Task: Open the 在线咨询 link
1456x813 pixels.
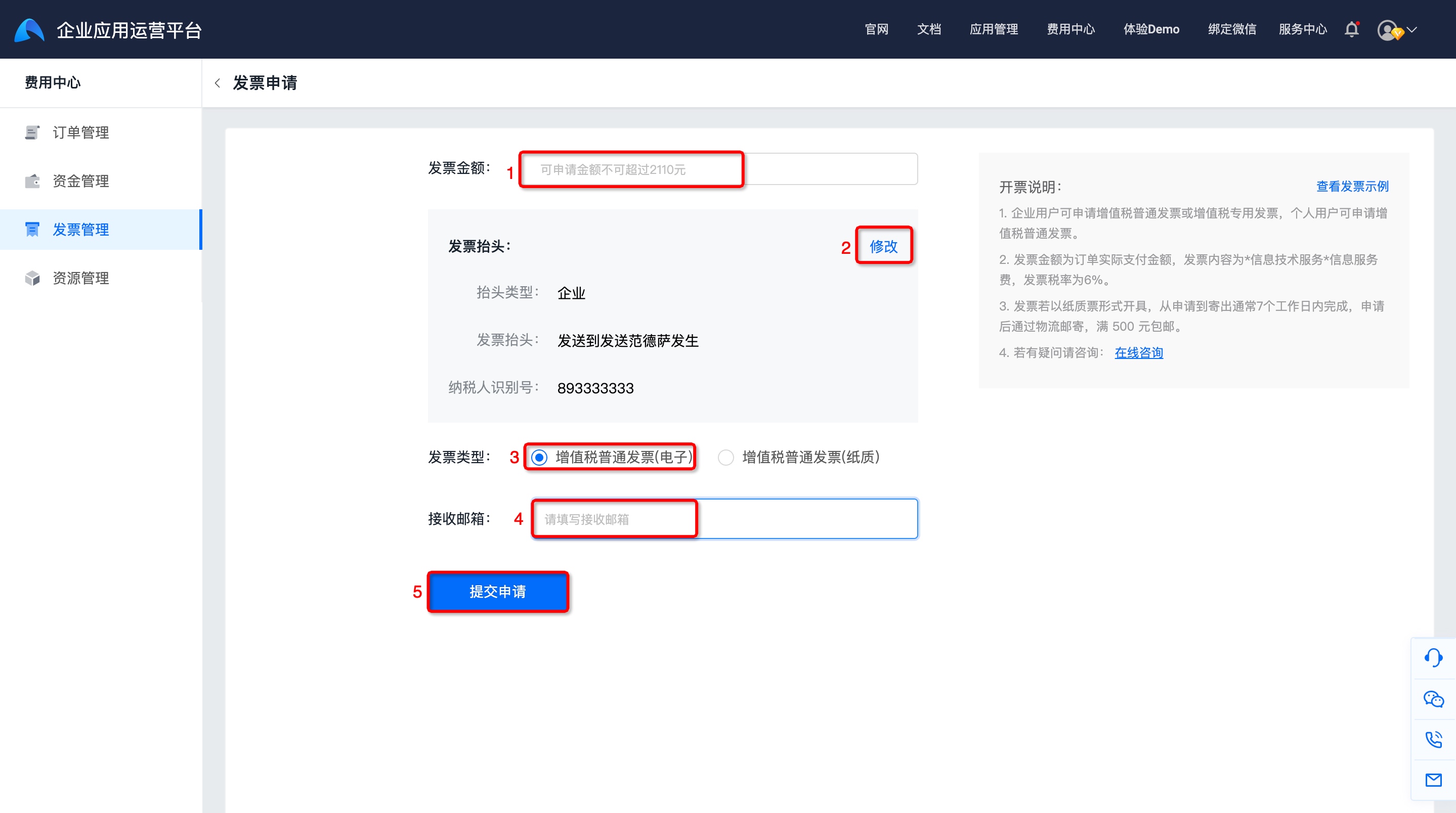Action: pos(1138,352)
